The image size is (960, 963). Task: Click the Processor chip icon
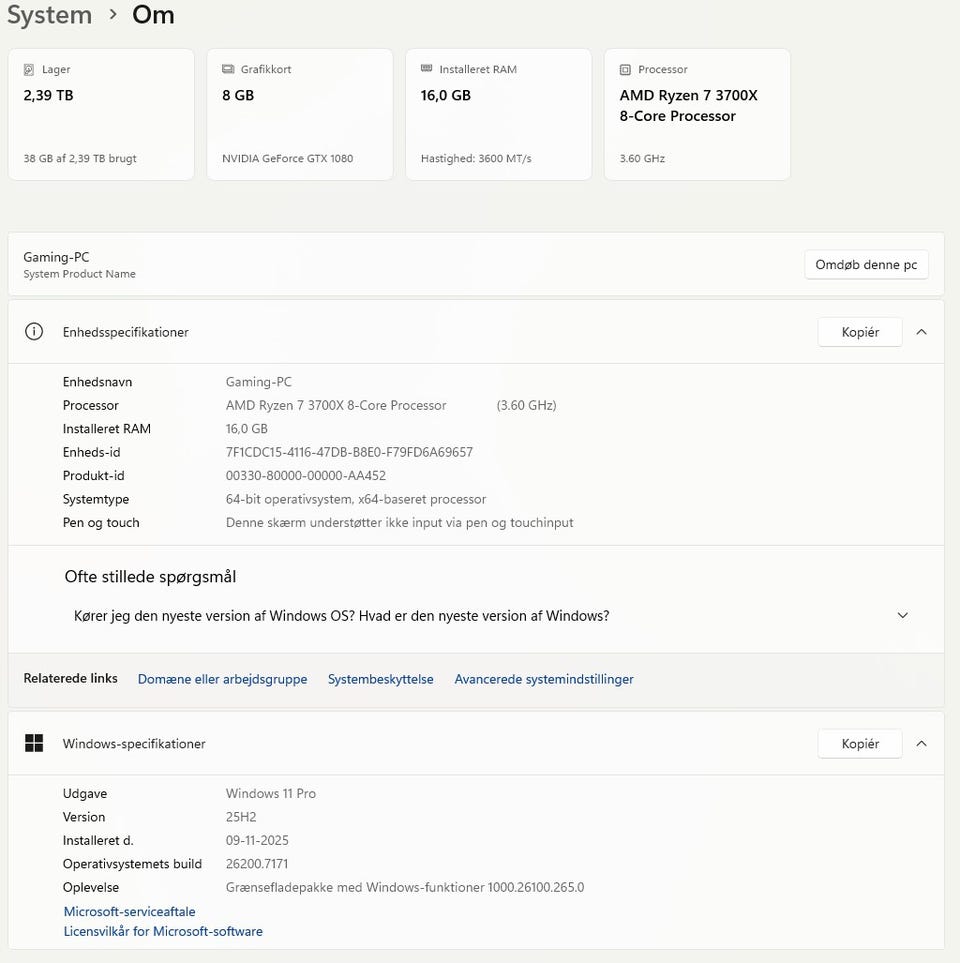click(x=625, y=70)
